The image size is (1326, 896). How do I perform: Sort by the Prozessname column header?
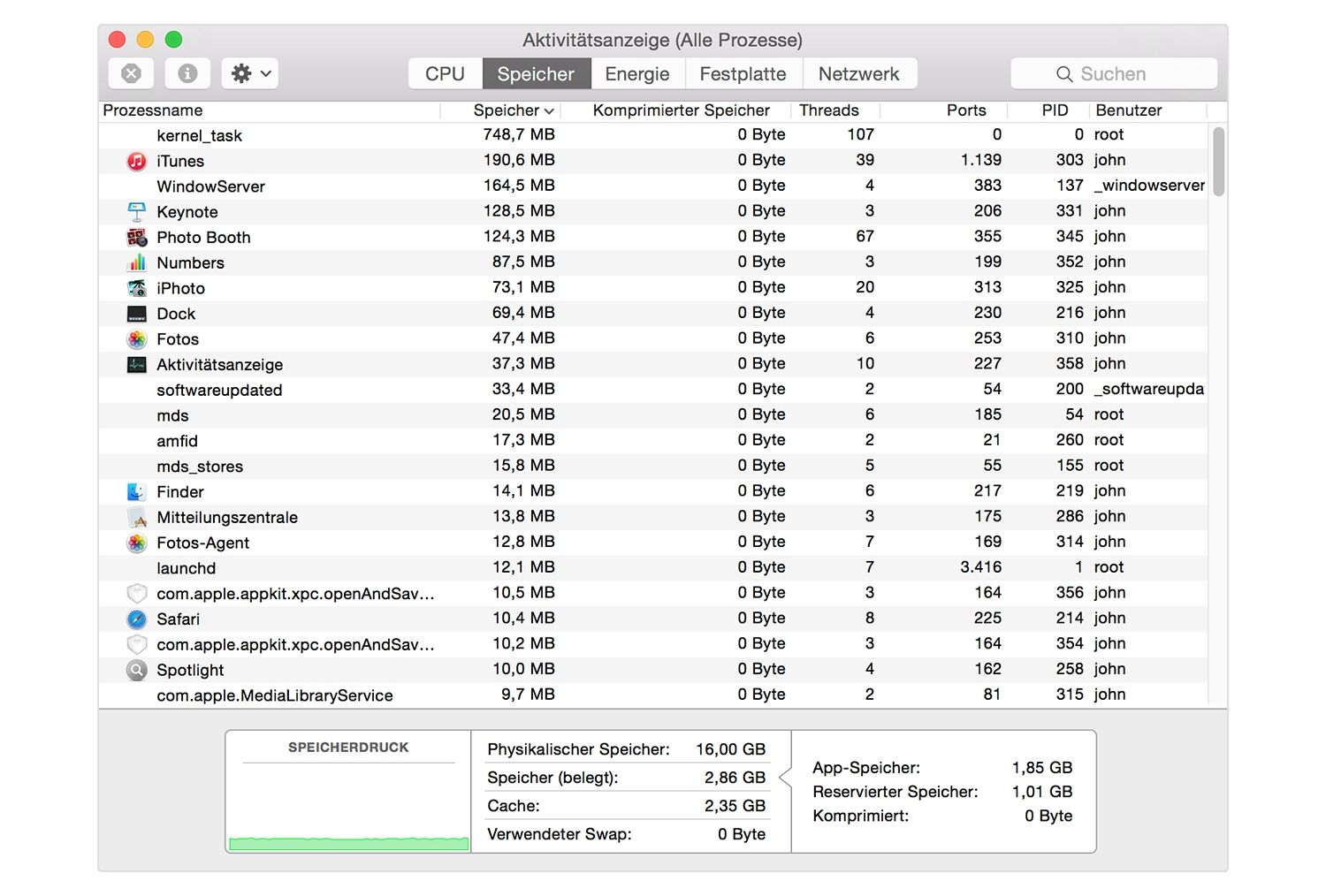click(x=269, y=110)
